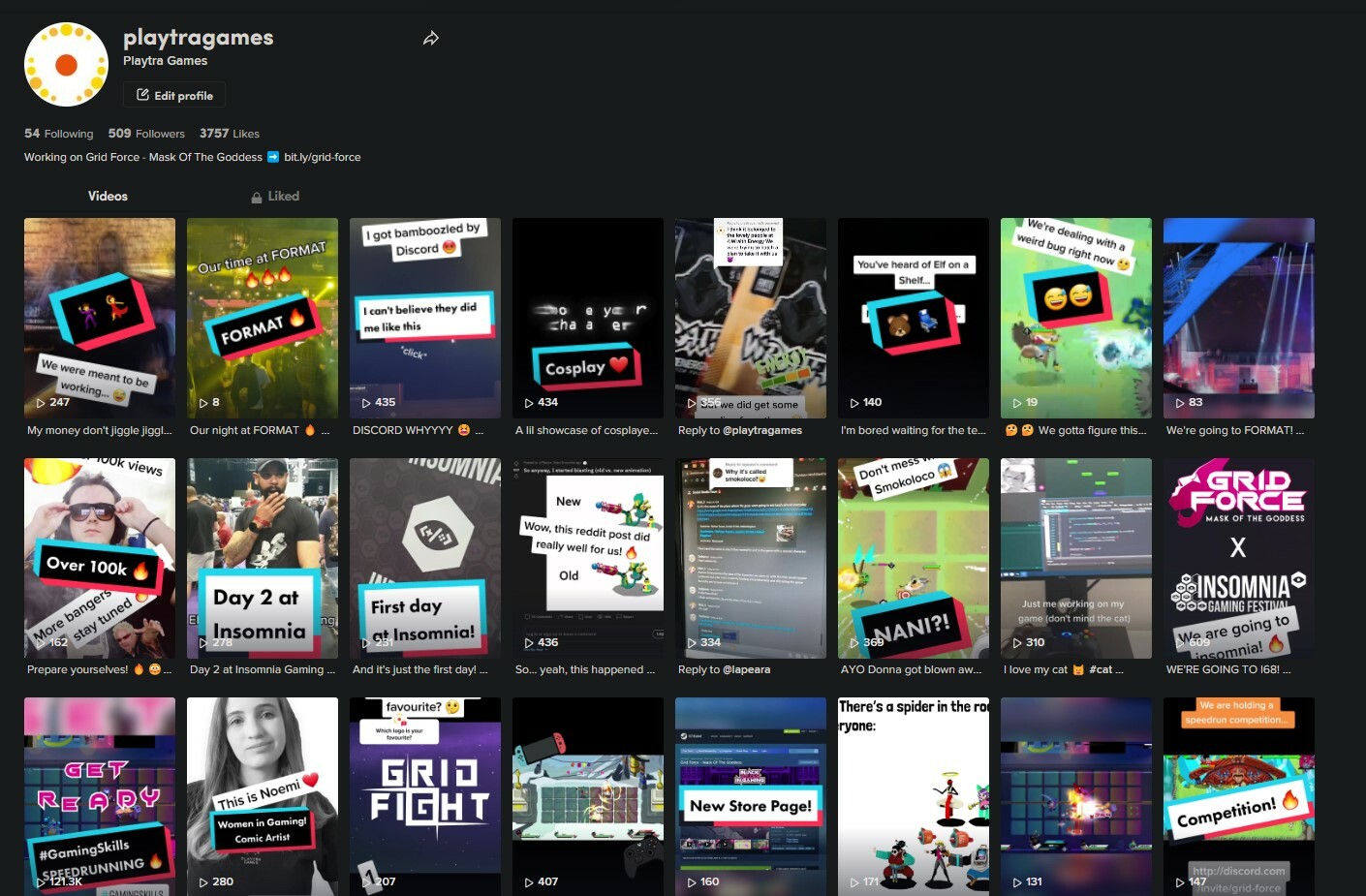Open the 'New Store Page!' video thumbnail
The width and height of the screenshot is (1366, 896).
click(x=751, y=796)
